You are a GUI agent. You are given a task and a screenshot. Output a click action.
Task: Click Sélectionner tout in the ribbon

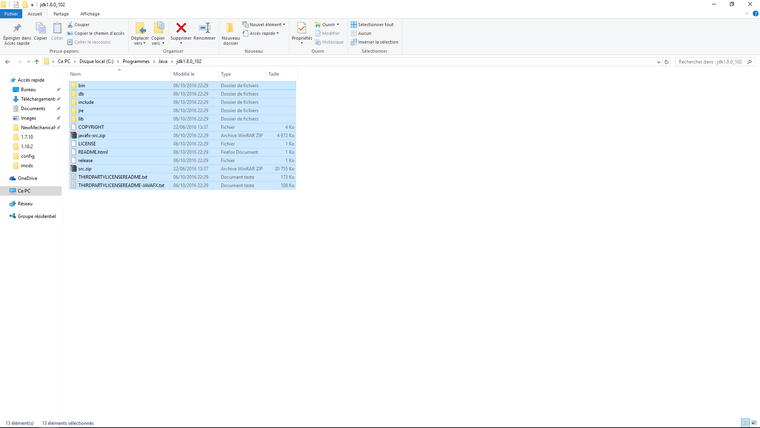[375, 25]
